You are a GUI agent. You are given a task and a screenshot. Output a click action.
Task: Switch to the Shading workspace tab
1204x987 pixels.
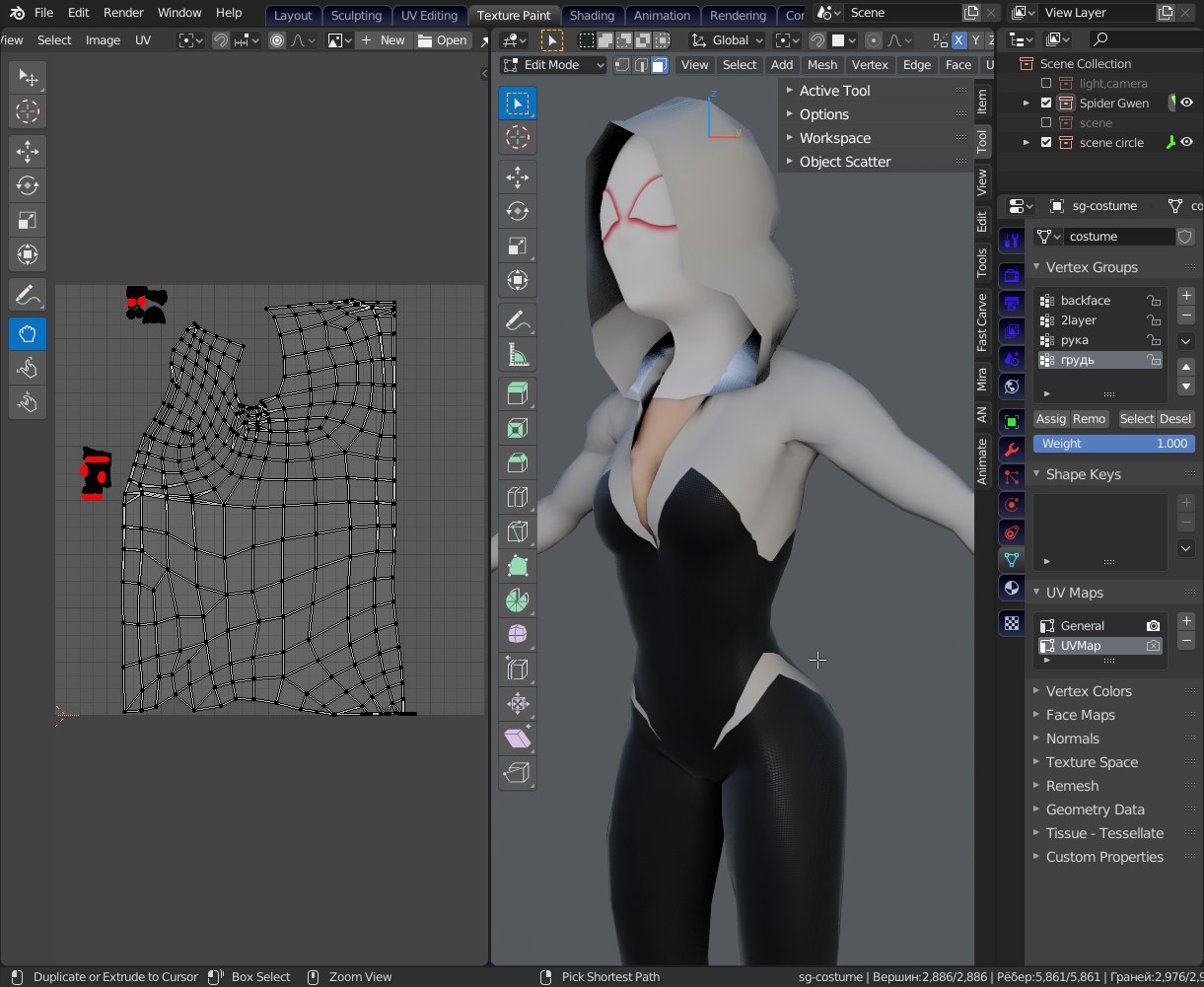592,15
